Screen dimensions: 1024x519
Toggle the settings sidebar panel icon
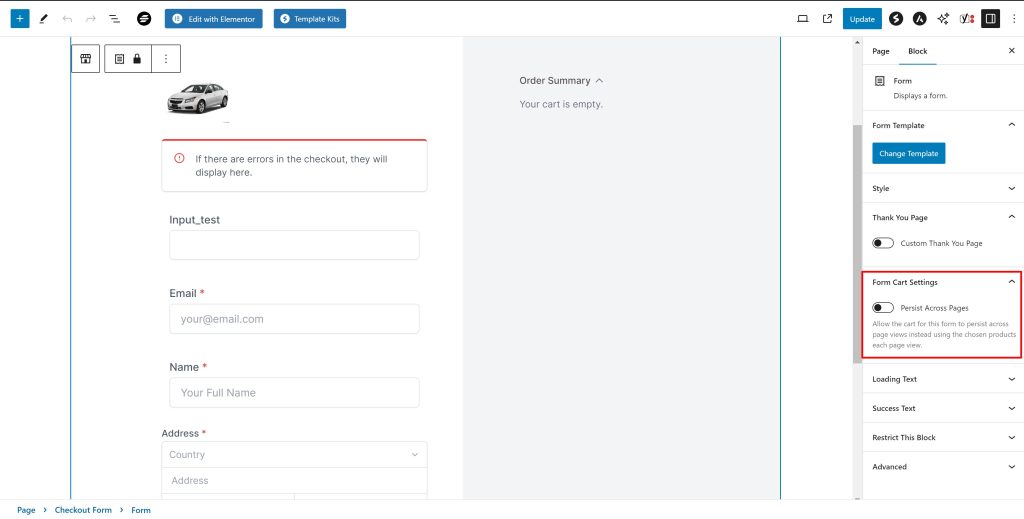990,19
